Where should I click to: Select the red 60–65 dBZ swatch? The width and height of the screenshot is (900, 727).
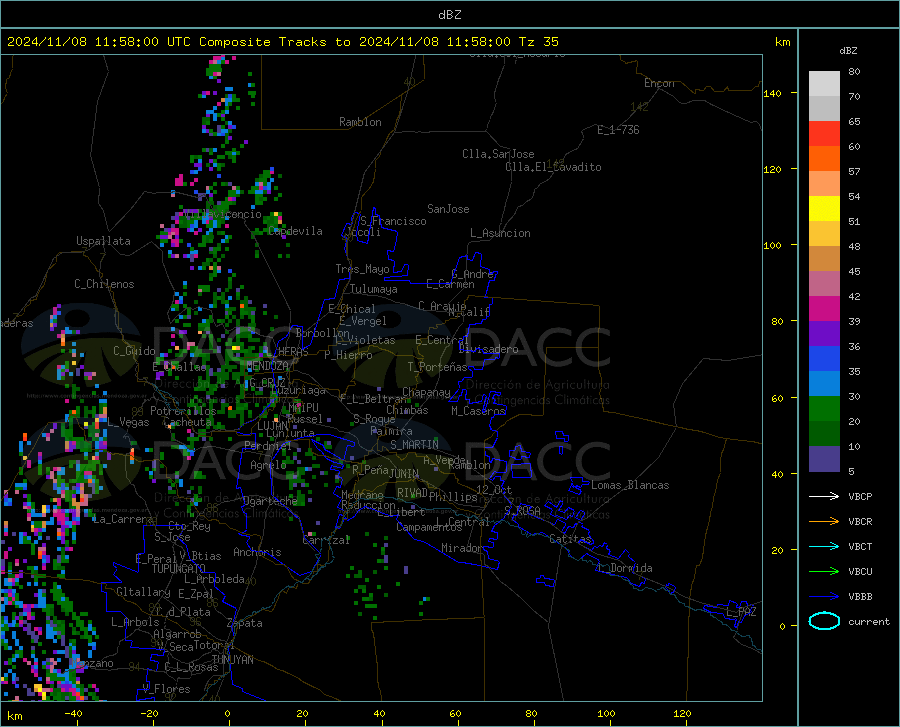coord(824,134)
